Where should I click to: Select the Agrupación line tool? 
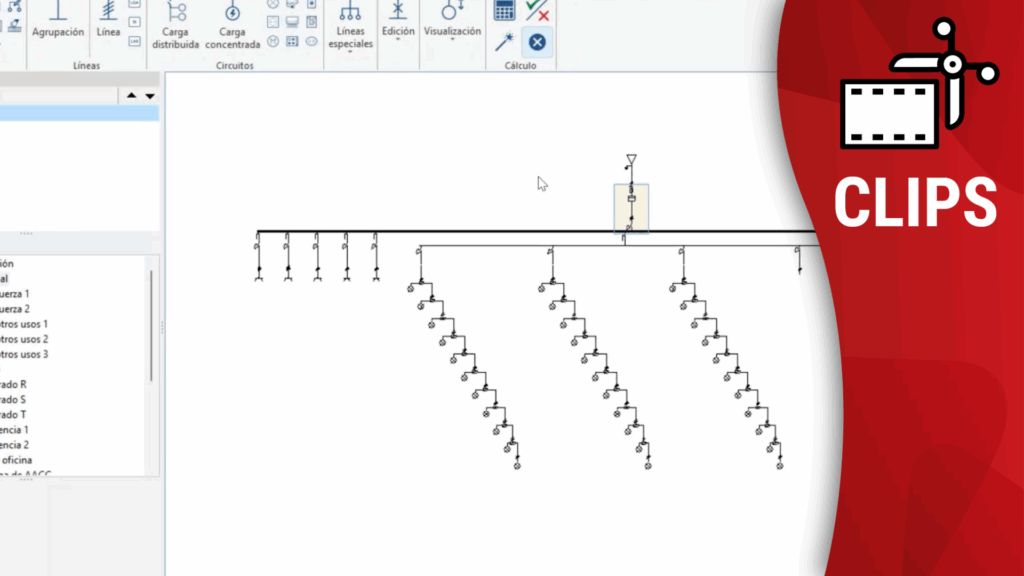click(58, 20)
